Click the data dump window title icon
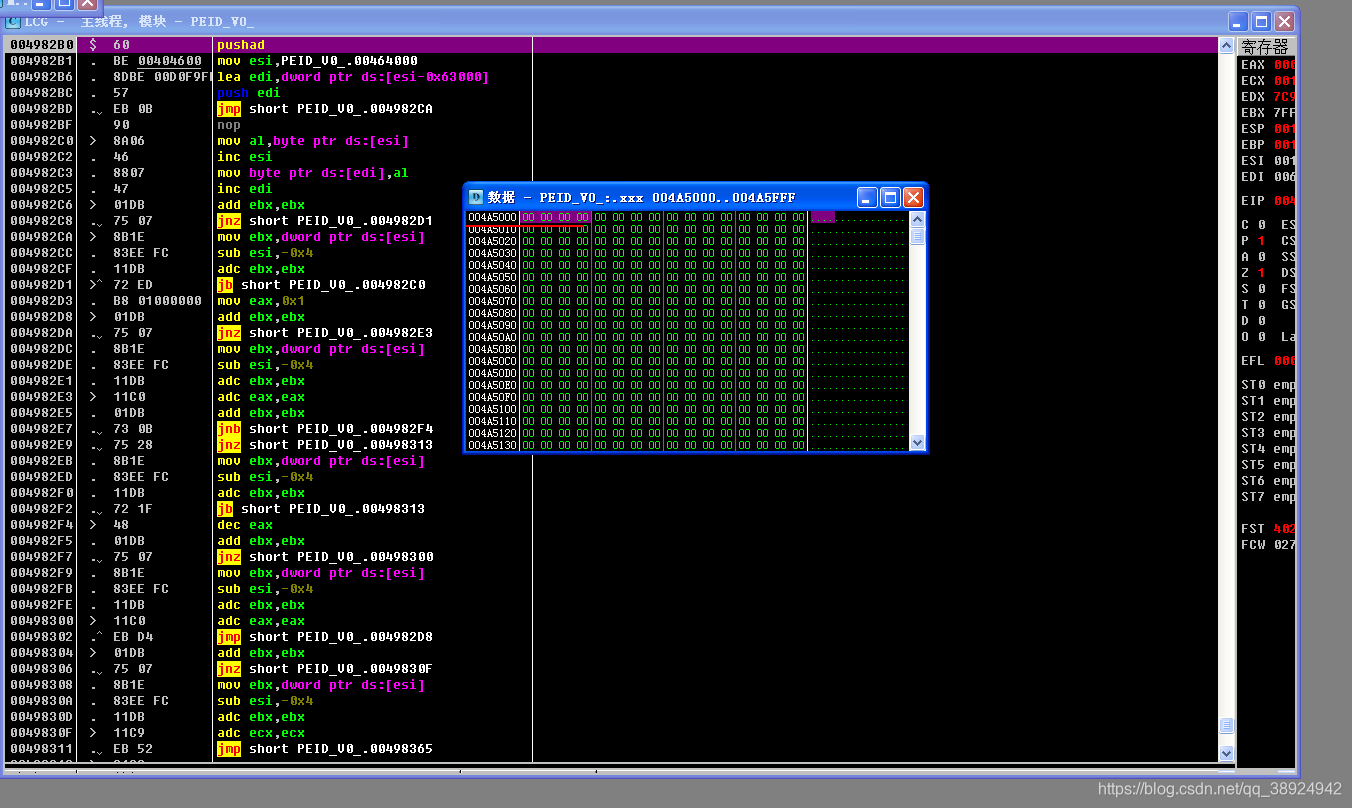 (476, 197)
